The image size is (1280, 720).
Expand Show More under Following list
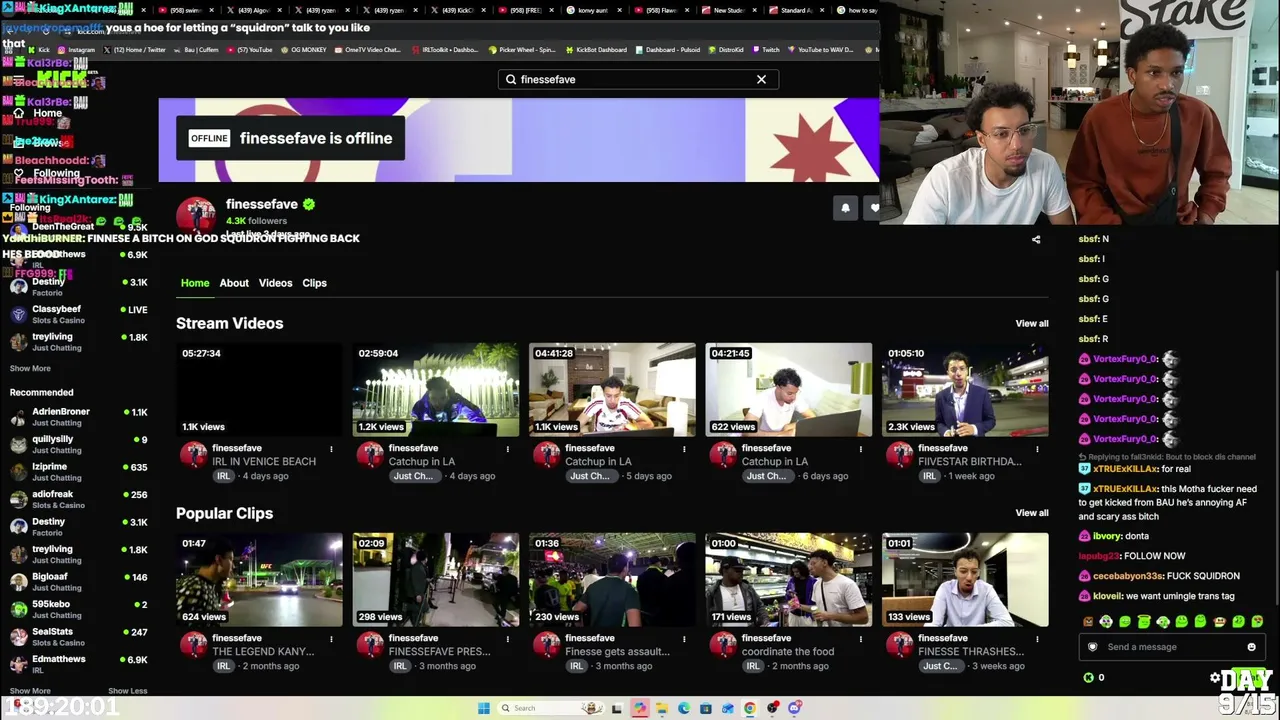tap(30, 368)
